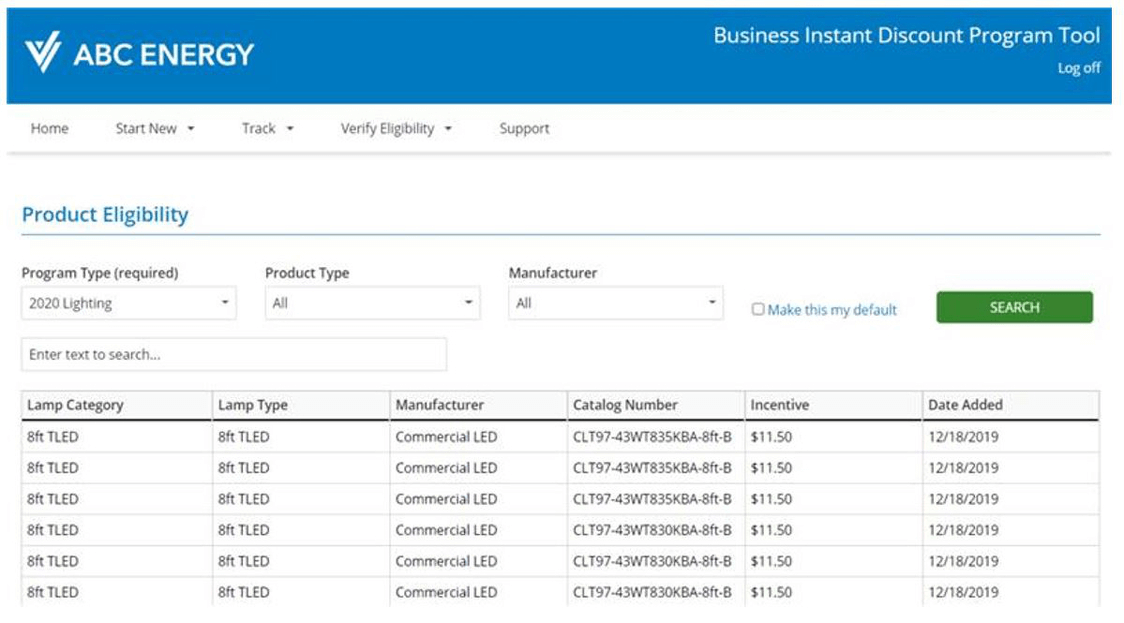
Task: Sort by the Catalog Number column header
Action: pyautogui.click(x=625, y=405)
